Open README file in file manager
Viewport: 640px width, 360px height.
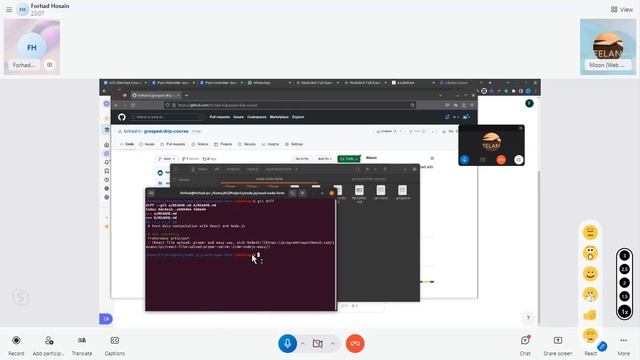pyautogui.click(x=359, y=193)
